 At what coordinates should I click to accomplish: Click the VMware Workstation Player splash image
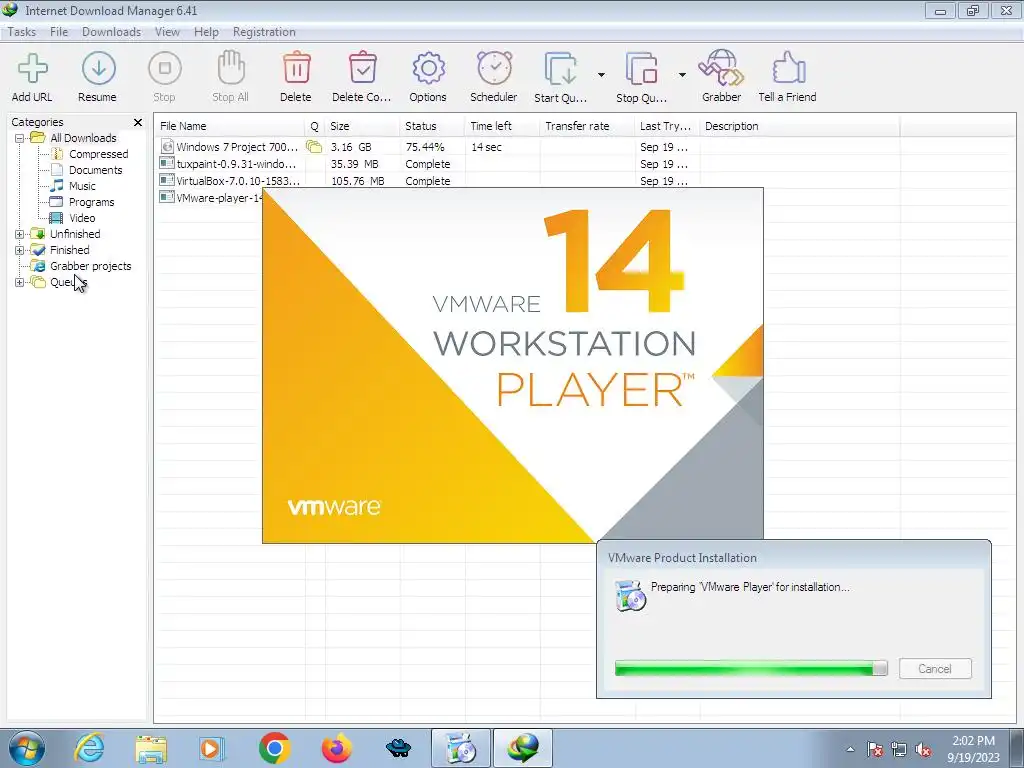[513, 366]
